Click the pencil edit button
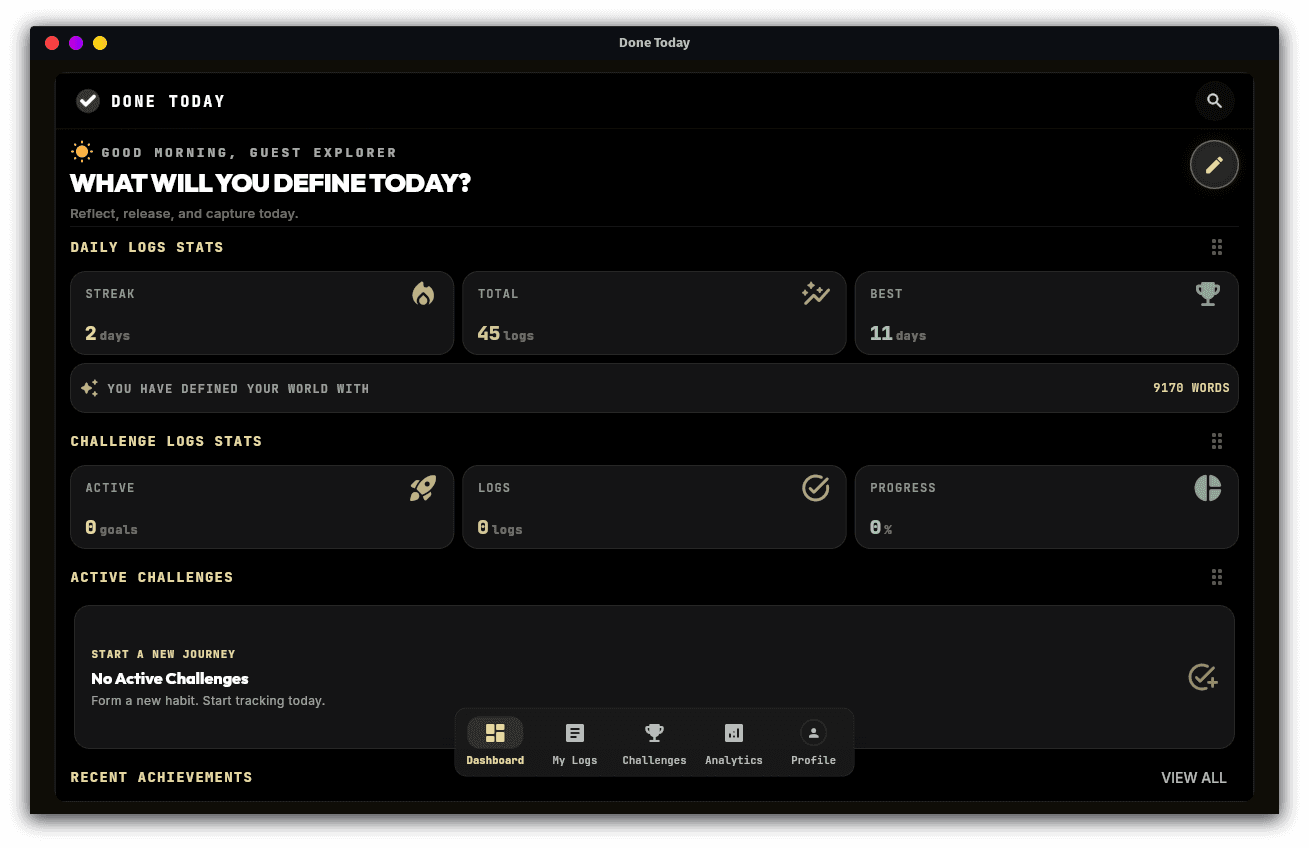This screenshot has height=848, width=1309. pyautogui.click(x=1214, y=165)
